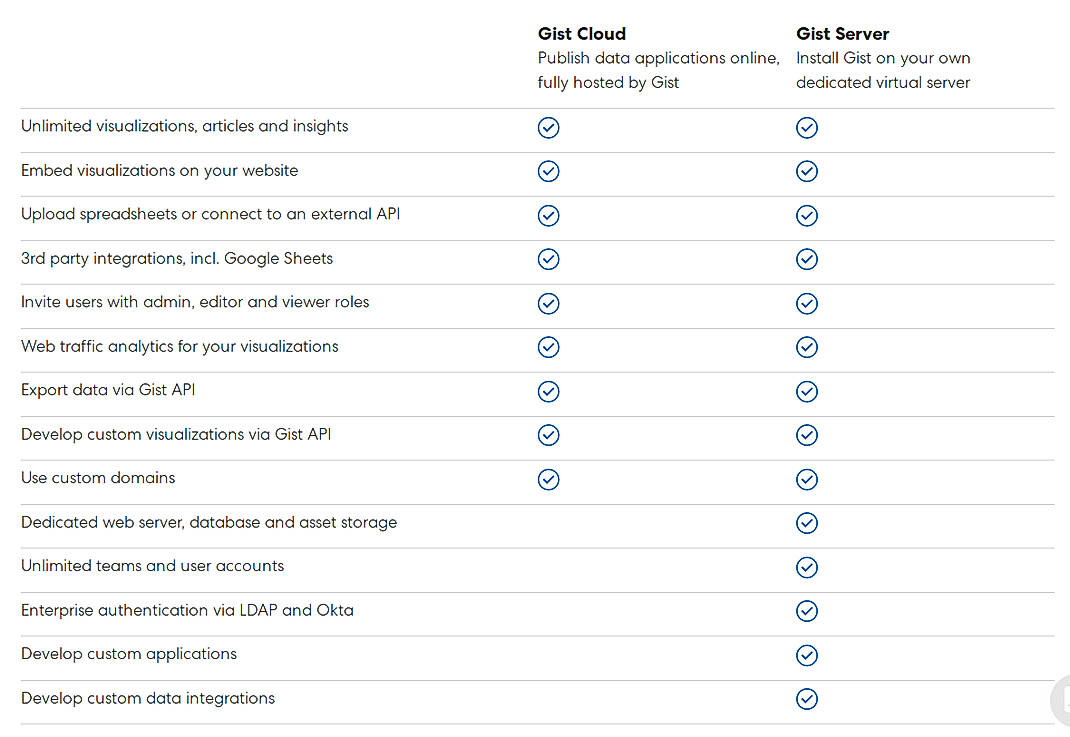This screenshot has width=1070, height=737.
Task: Toggle the Gist Cloud check for Web traffic analytics
Action: 548,347
